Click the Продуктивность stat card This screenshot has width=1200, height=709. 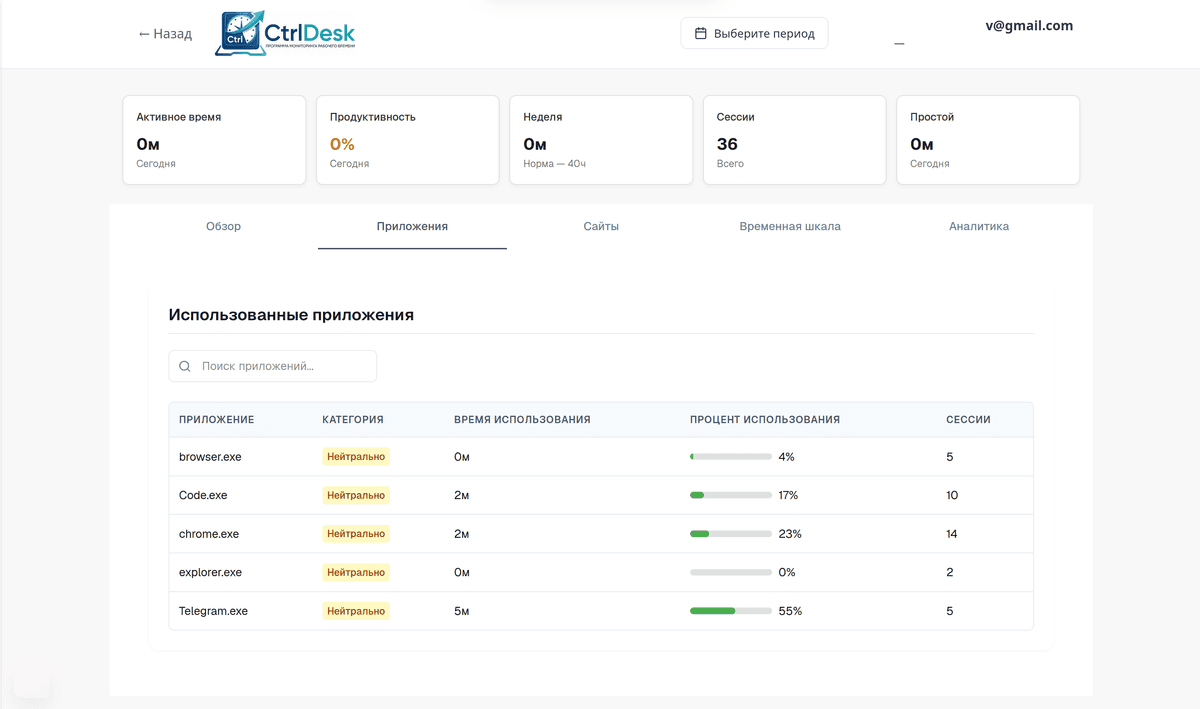[x=407, y=140]
